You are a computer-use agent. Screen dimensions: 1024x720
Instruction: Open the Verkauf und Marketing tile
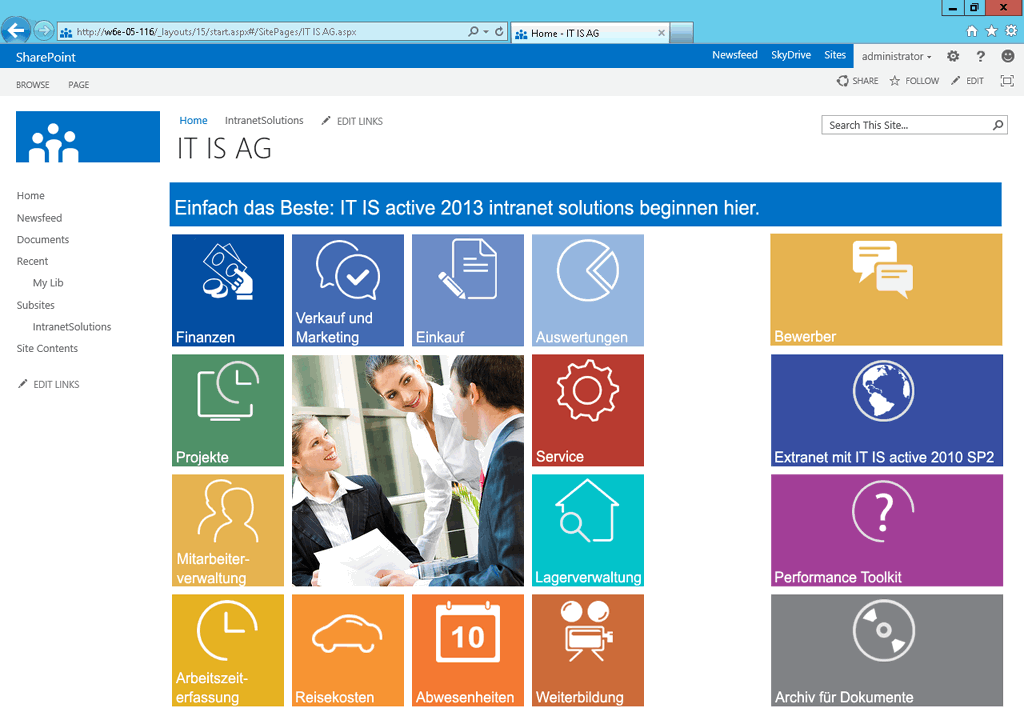click(x=348, y=290)
